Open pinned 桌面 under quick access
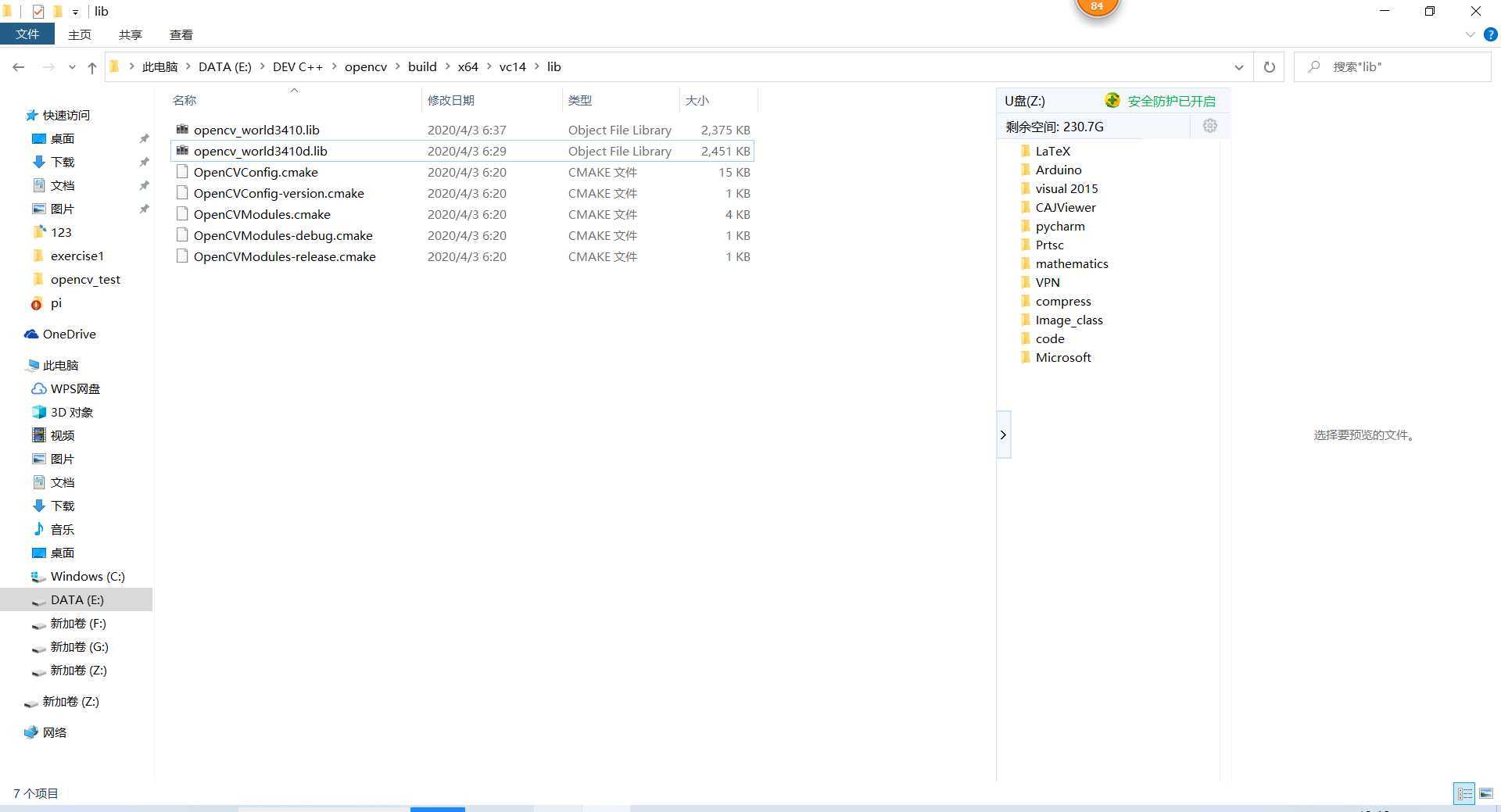 [x=63, y=138]
